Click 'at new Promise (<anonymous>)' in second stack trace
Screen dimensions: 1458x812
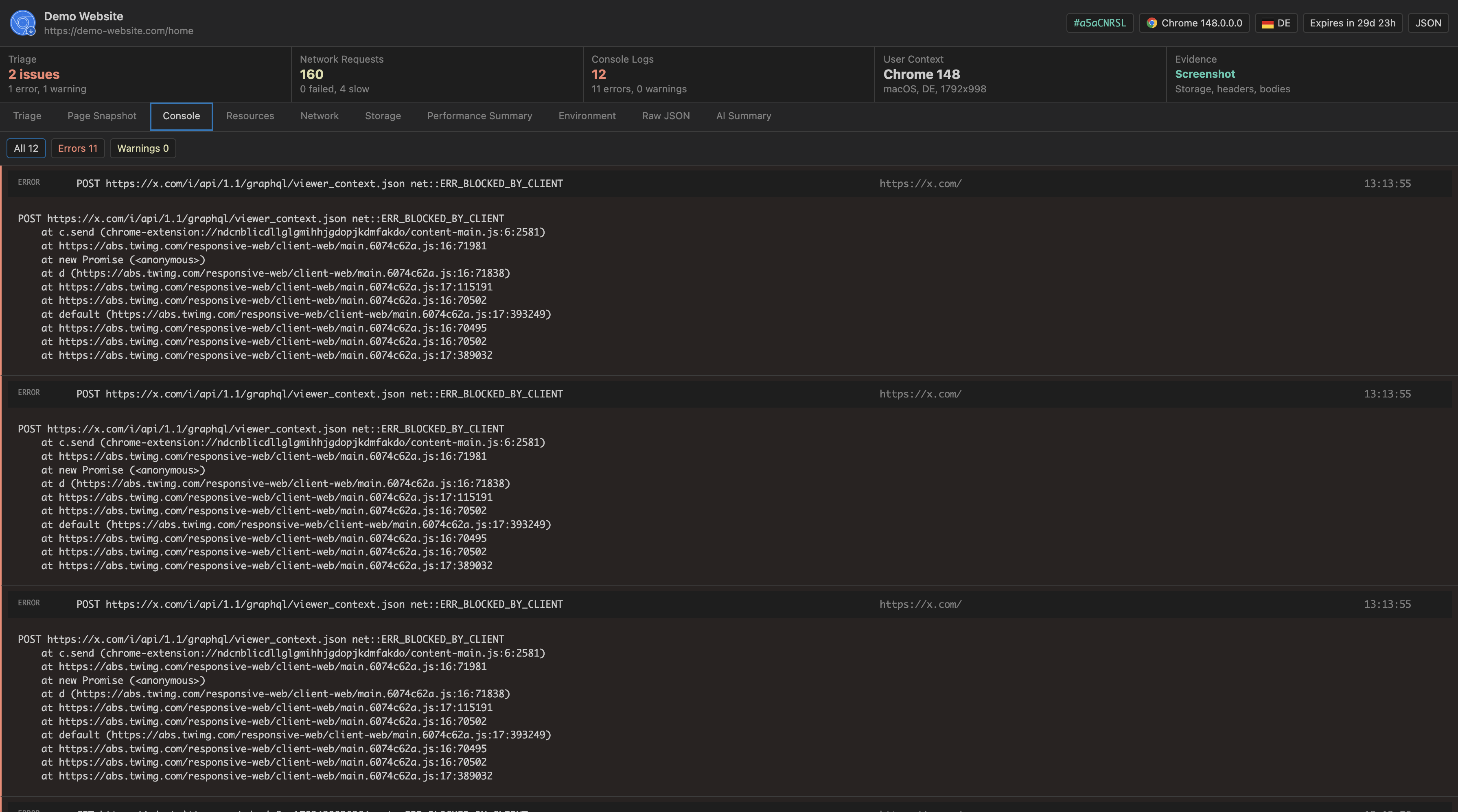[x=123, y=470]
